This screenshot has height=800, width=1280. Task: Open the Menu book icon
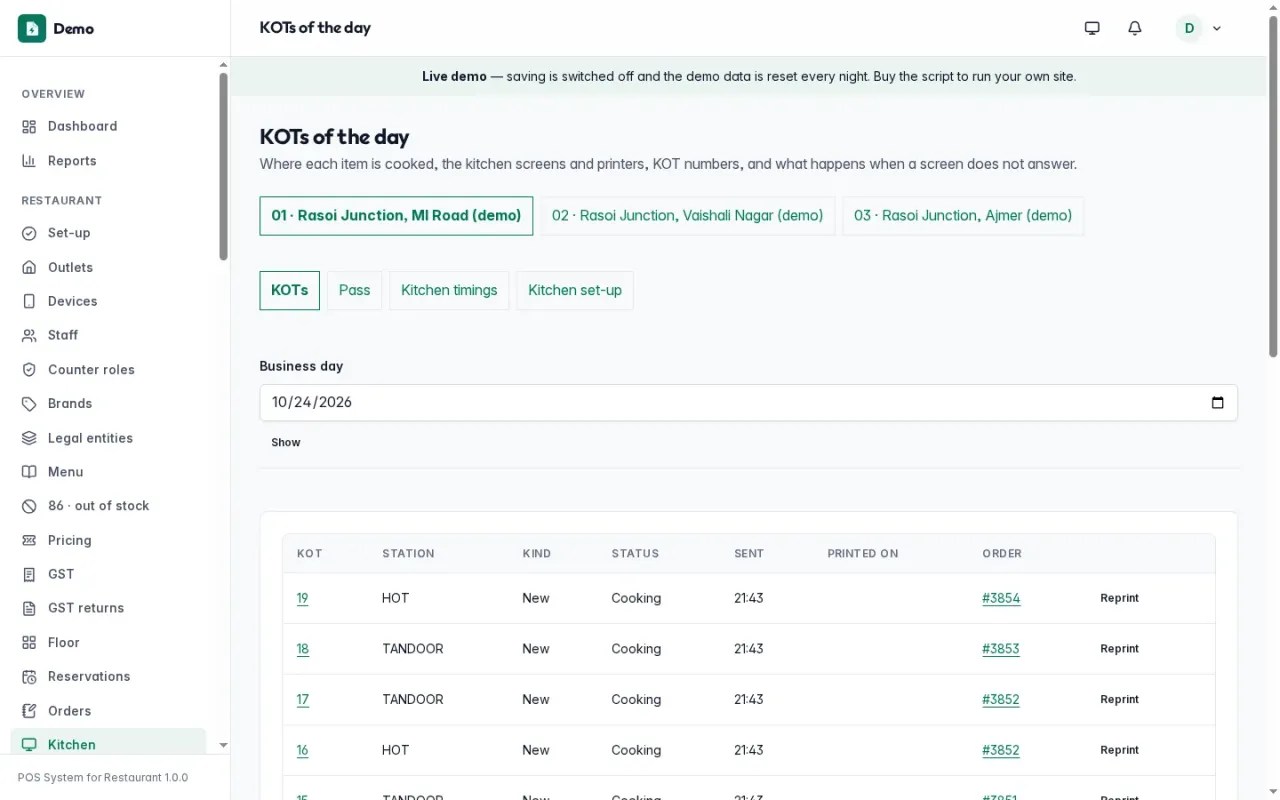tap(29, 472)
